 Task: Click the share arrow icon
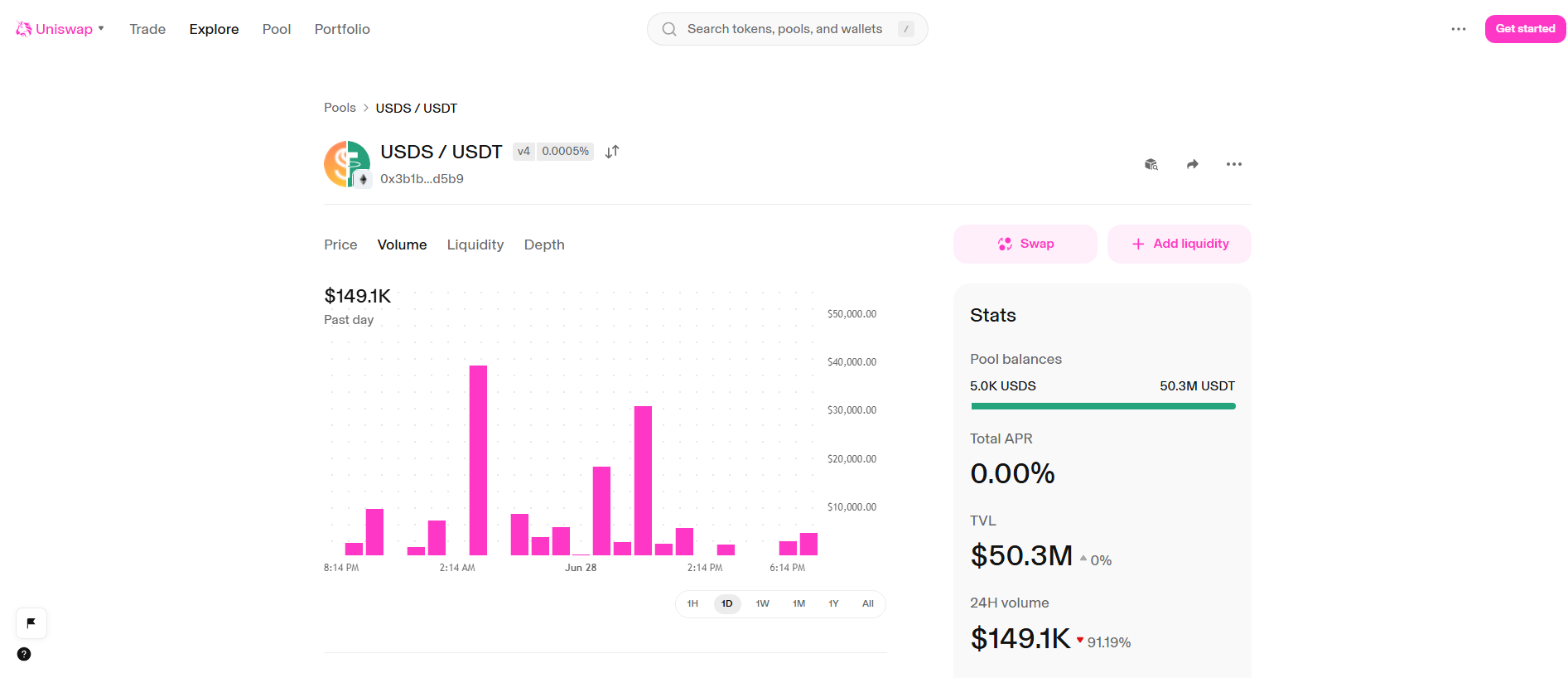click(x=1193, y=164)
